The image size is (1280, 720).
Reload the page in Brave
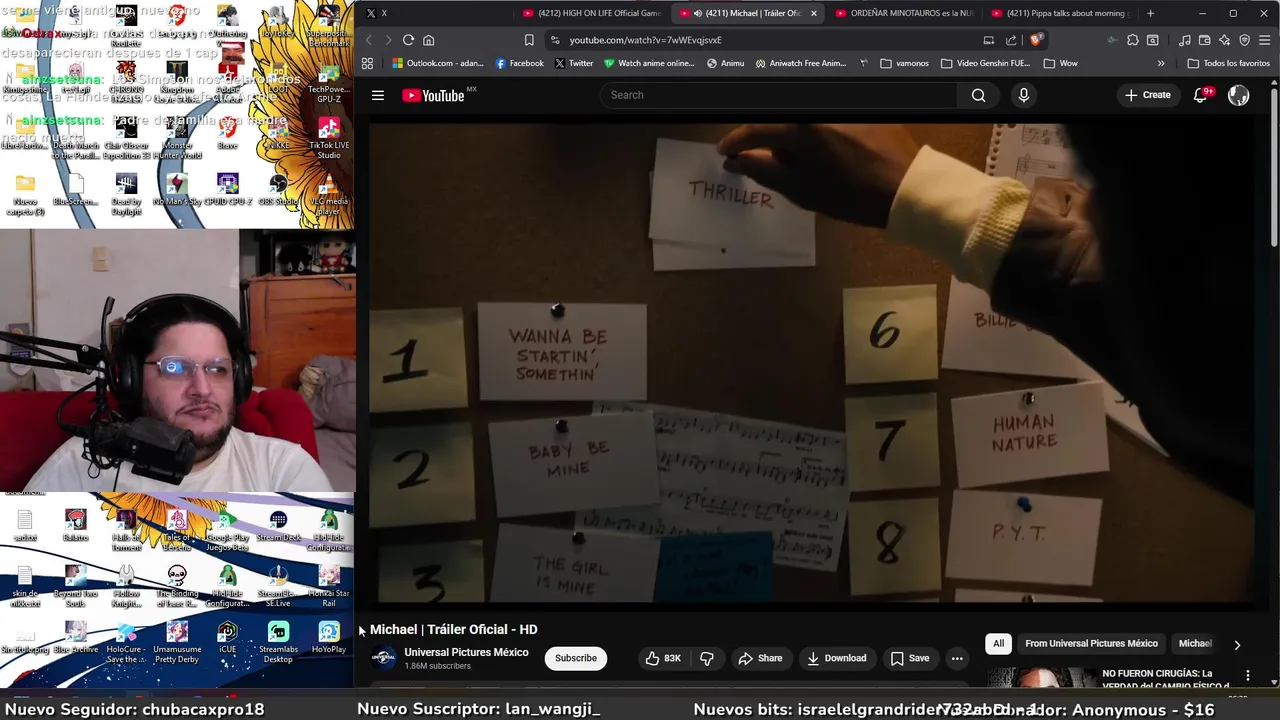coord(408,40)
